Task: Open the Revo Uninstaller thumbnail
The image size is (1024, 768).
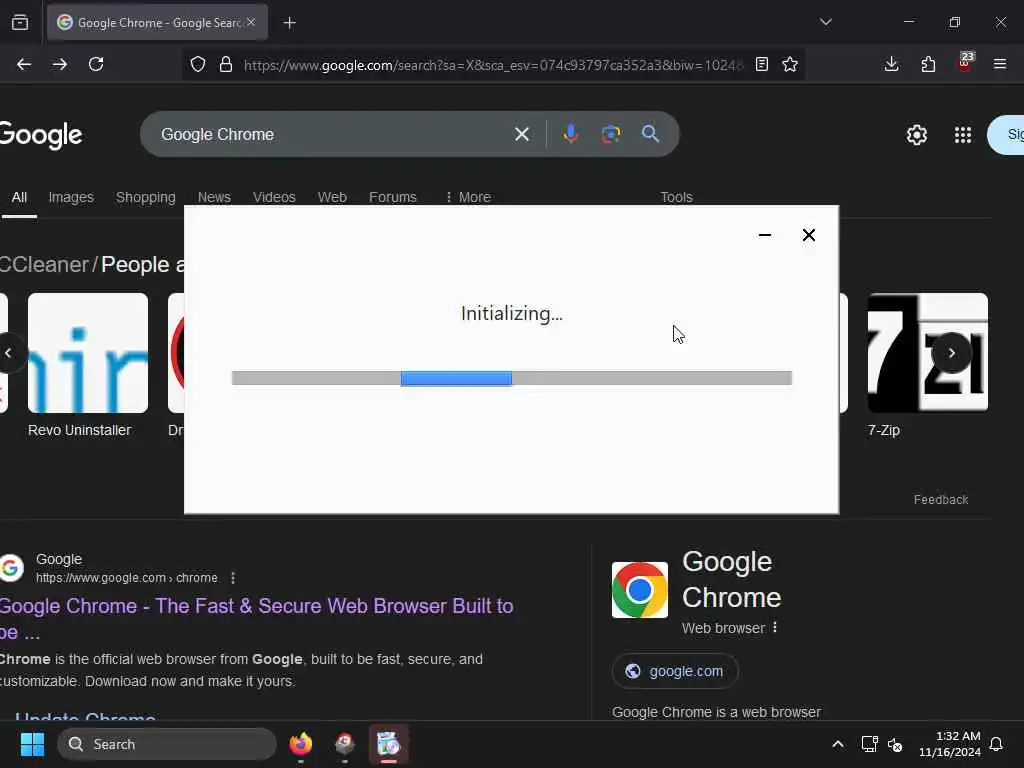Action: 88,353
